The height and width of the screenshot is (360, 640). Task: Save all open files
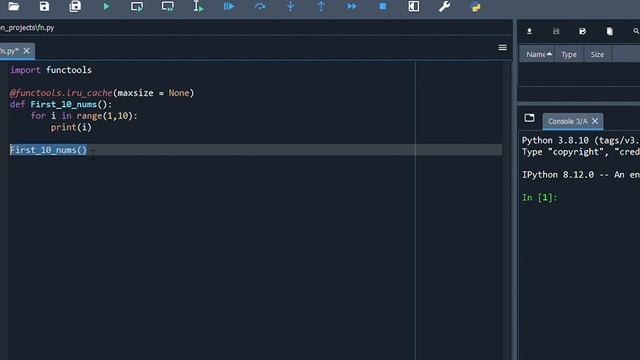(x=75, y=6)
